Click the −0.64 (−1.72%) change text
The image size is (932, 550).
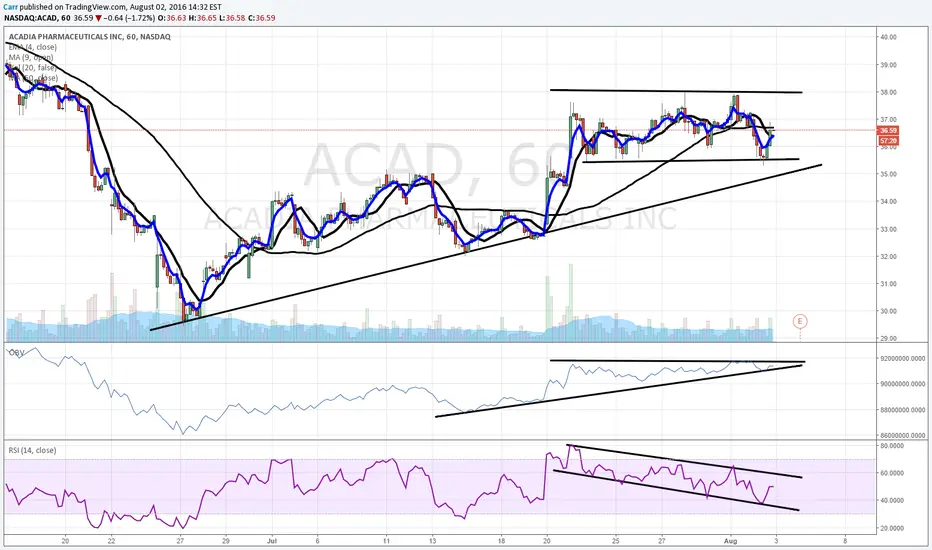tap(130, 18)
